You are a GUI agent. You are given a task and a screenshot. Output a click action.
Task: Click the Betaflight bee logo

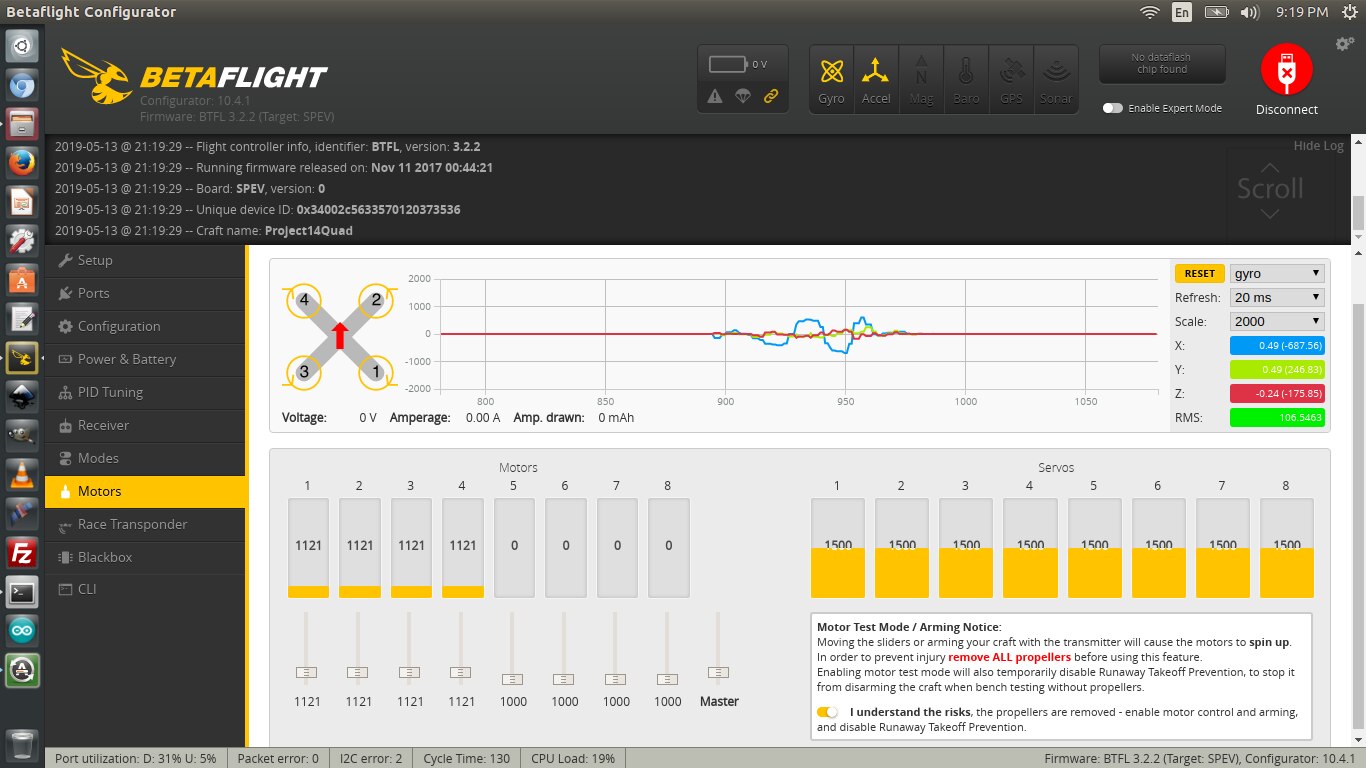96,76
